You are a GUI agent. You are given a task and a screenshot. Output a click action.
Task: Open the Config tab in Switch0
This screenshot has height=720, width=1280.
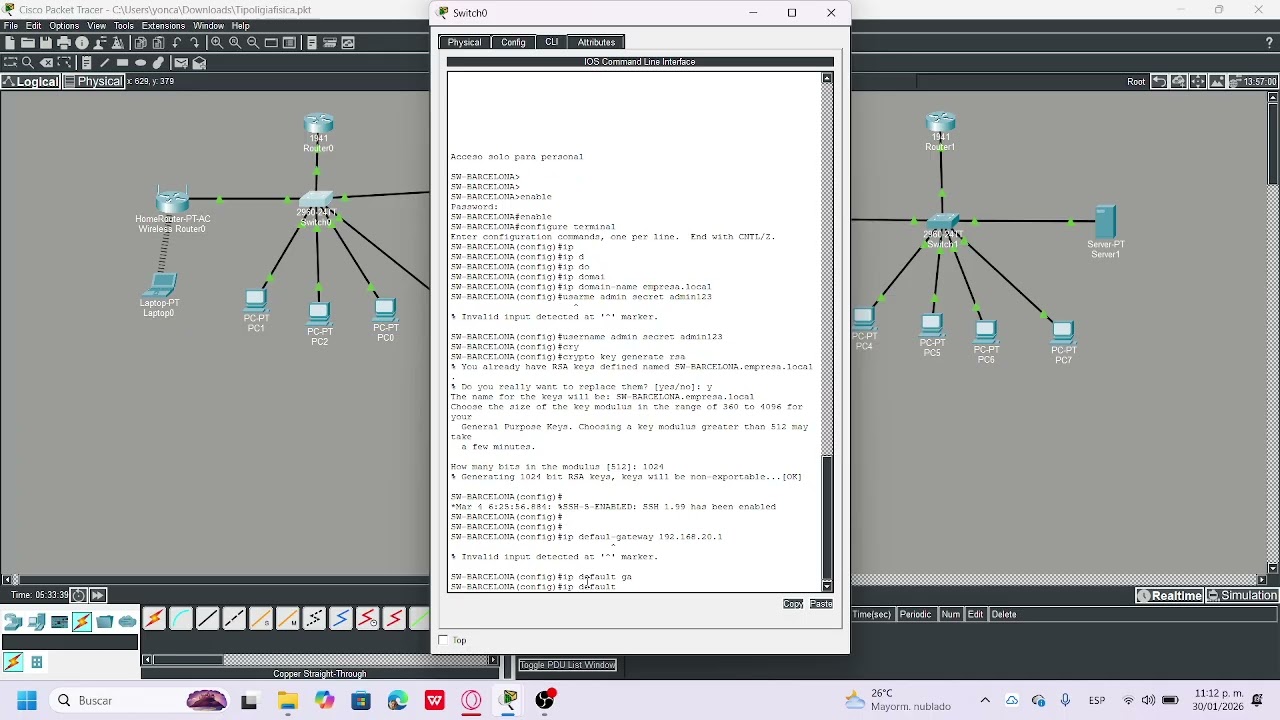pos(513,42)
